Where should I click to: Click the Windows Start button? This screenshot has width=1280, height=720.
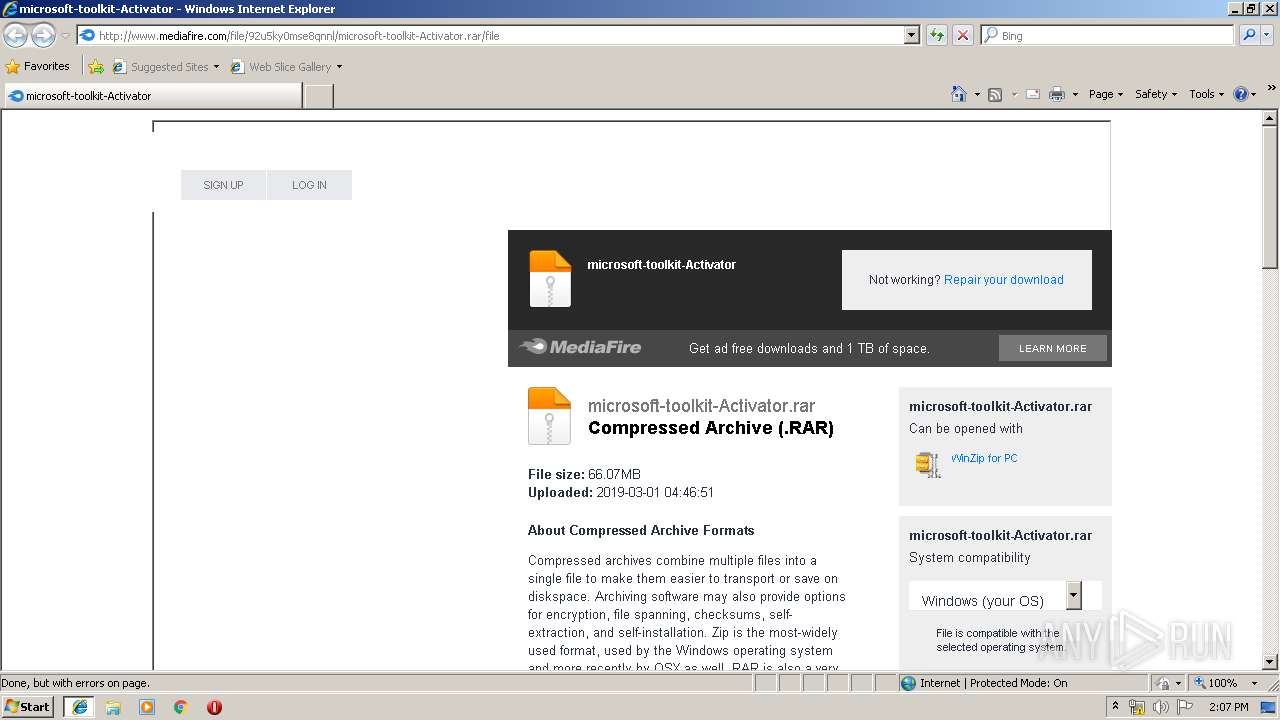point(28,707)
